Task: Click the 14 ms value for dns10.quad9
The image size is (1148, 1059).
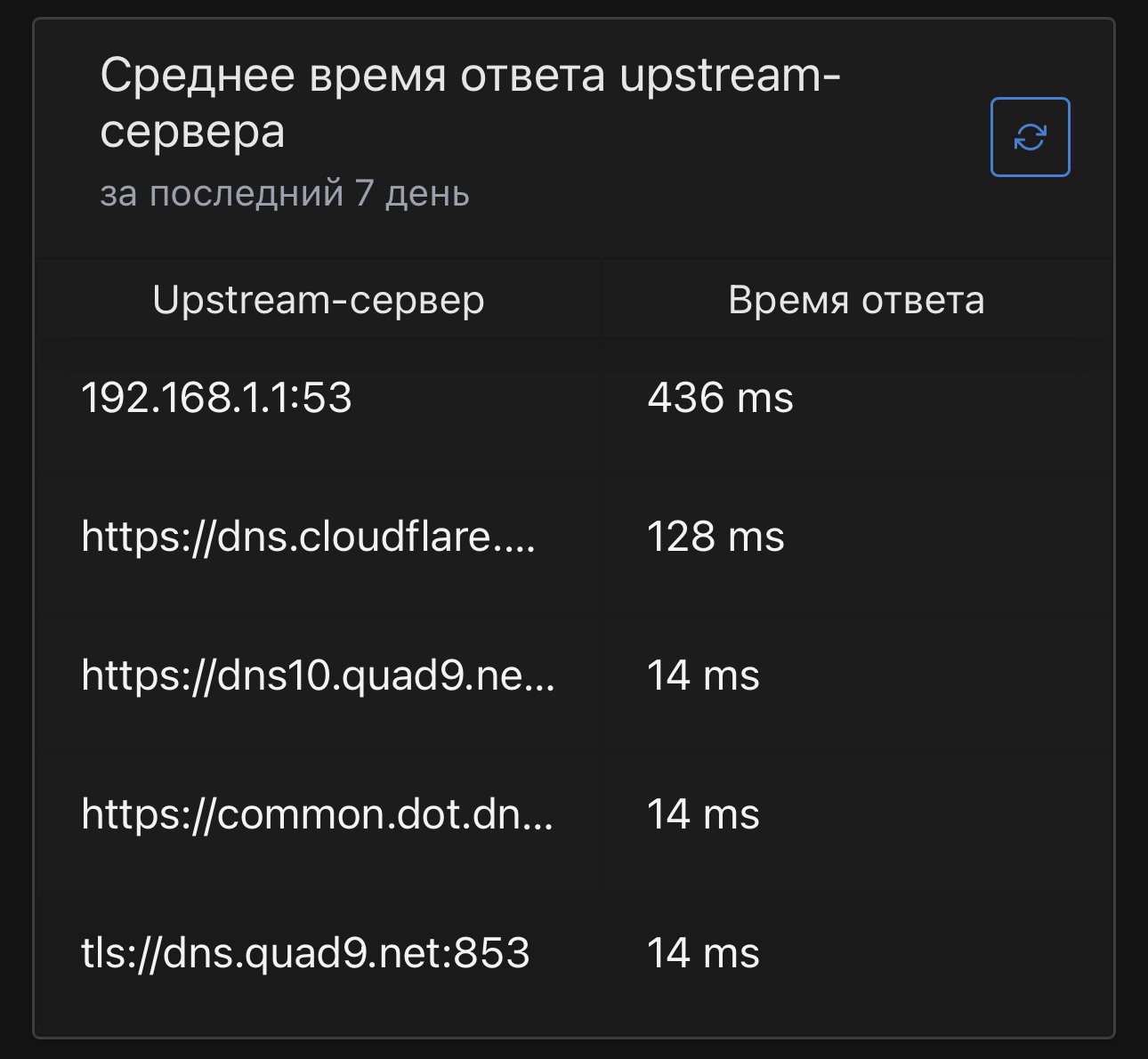Action: [703, 675]
